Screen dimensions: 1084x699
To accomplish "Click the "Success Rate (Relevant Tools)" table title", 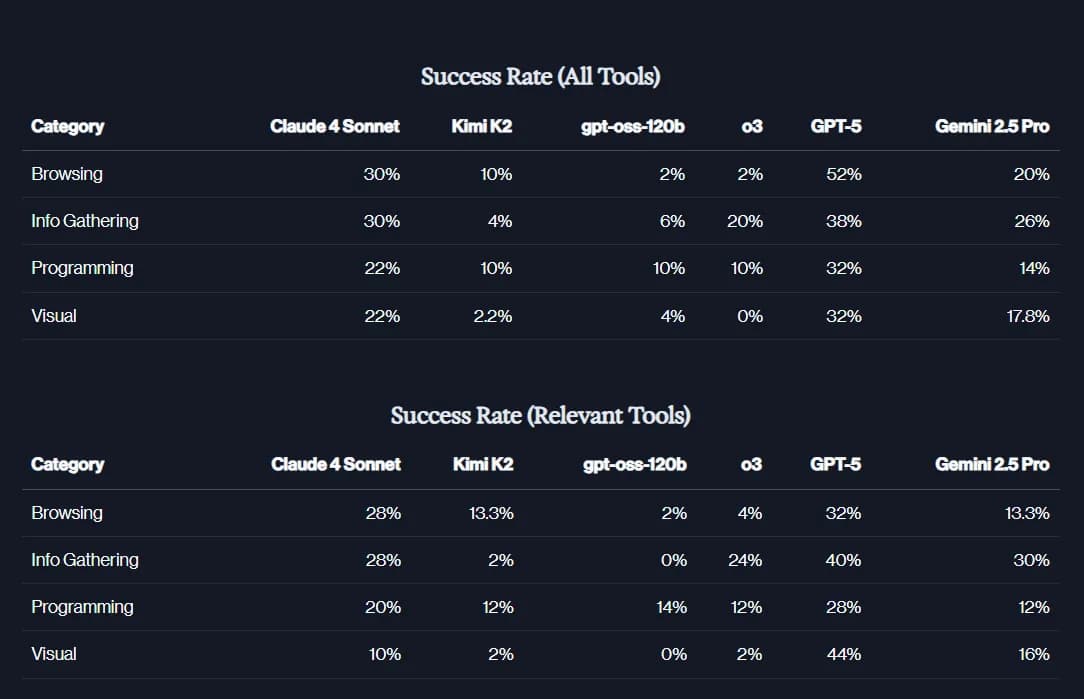I will pyautogui.click(x=540, y=415).
